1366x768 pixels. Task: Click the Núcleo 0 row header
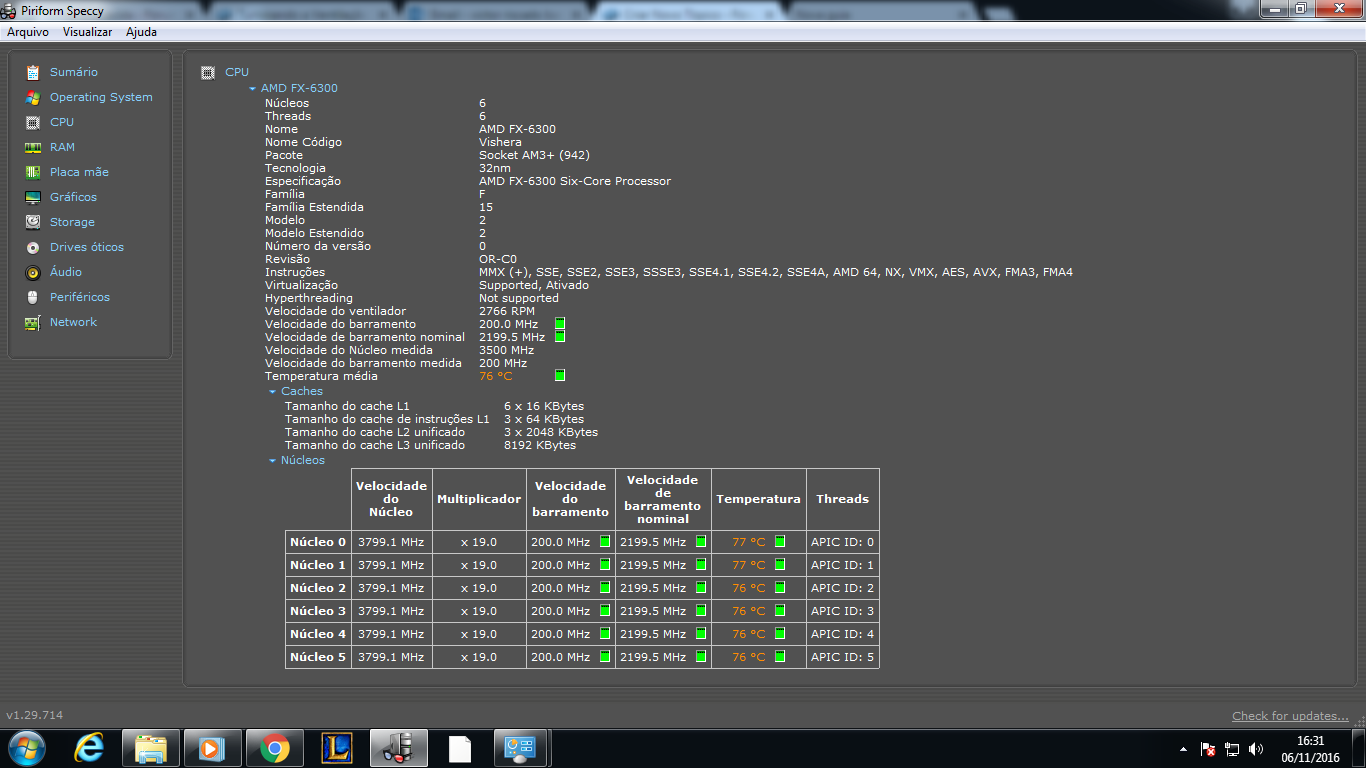click(318, 542)
